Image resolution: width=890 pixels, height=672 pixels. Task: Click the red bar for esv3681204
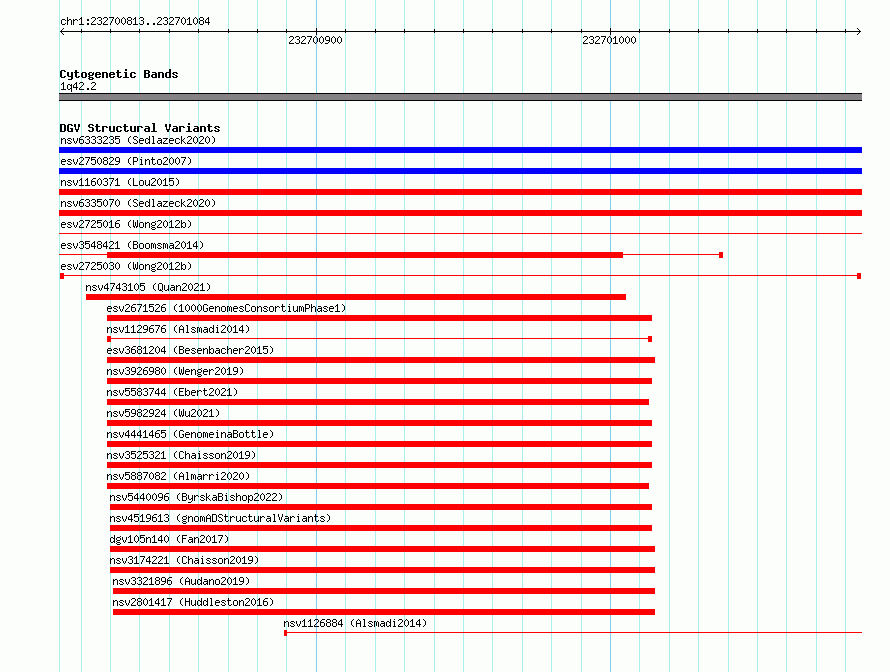point(381,360)
